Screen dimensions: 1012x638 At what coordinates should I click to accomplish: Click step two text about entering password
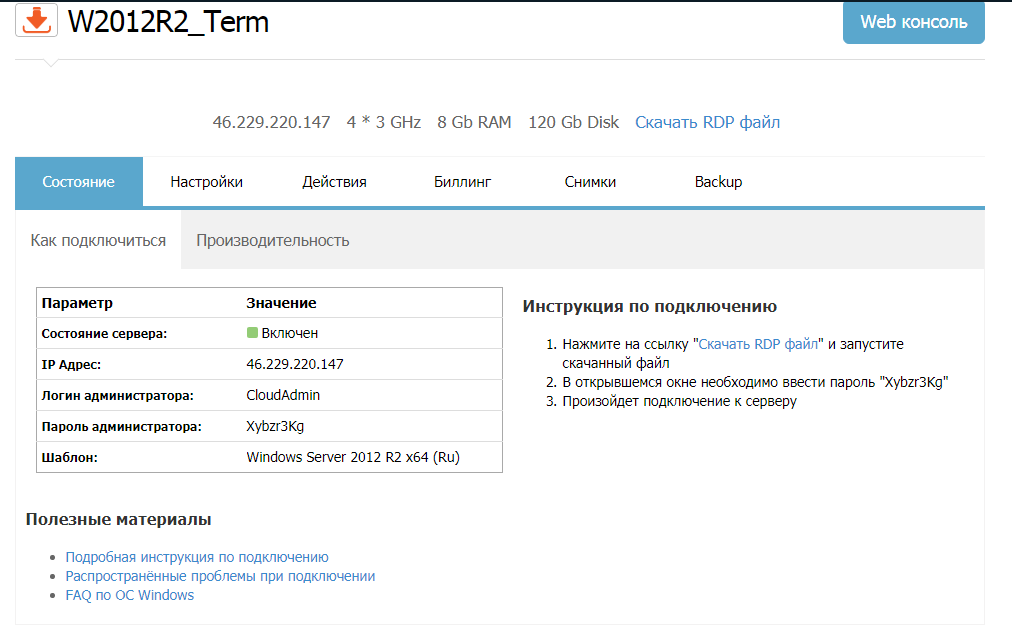(x=755, y=382)
